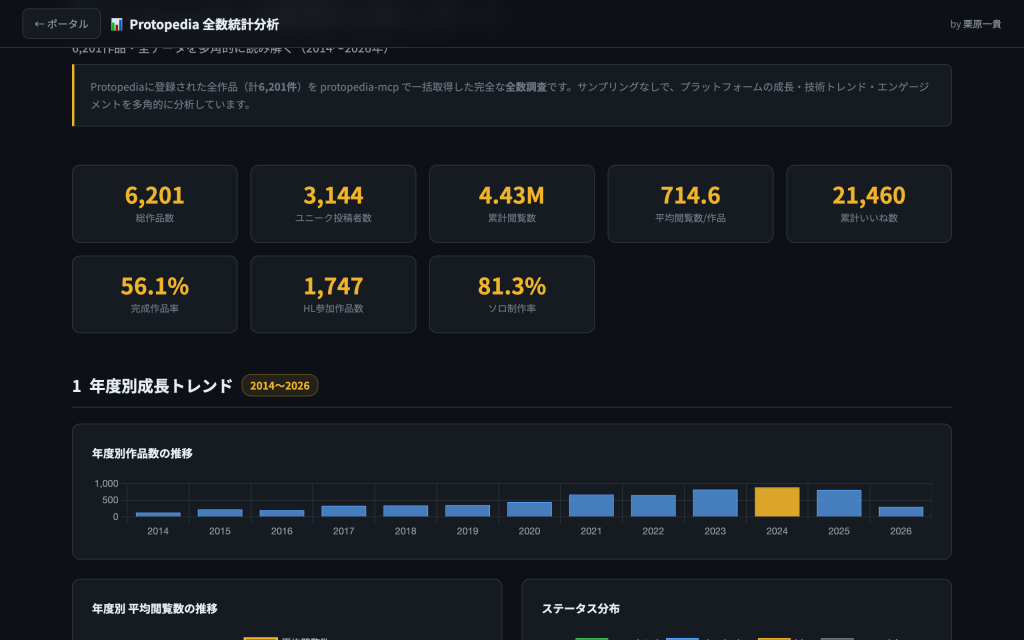1024x640 pixels.
Task: Click the 21,460 累計いいね数 value
Action: 869,195
